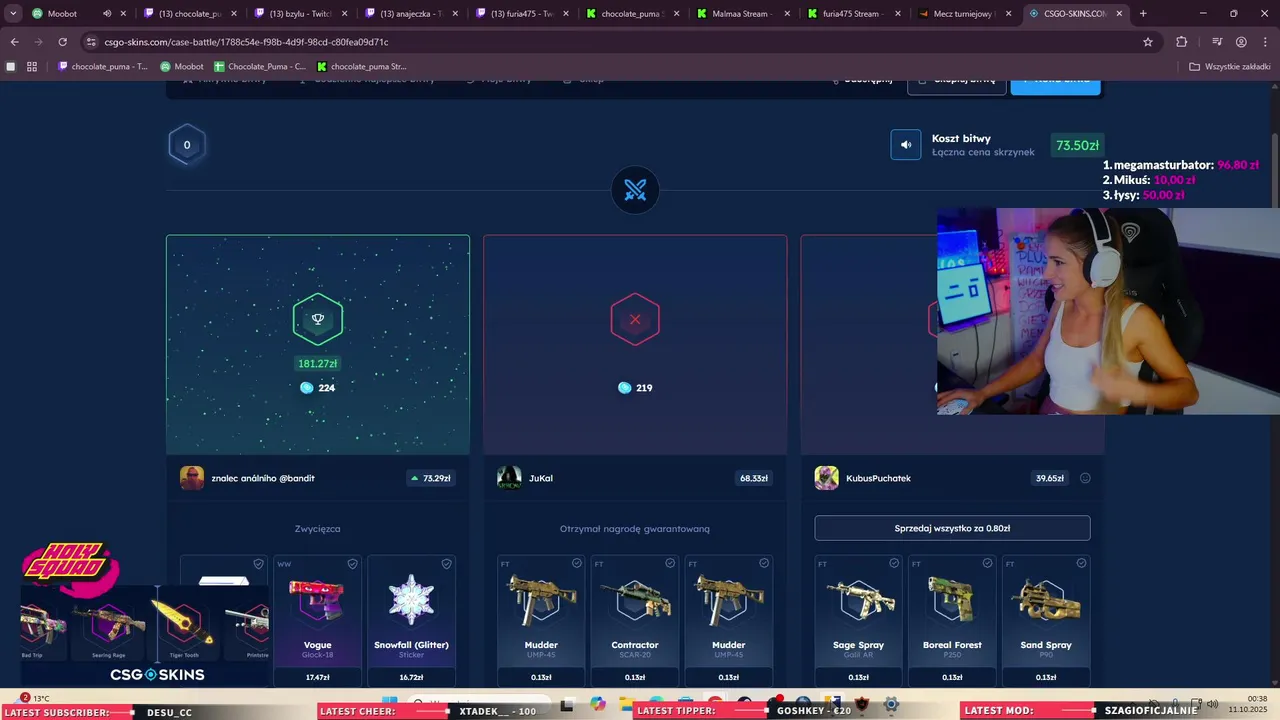Click the green trophy hexagon icon
The height and width of the screenshot is (720, 1280).
pyautogui.click(x=318, y=320)
